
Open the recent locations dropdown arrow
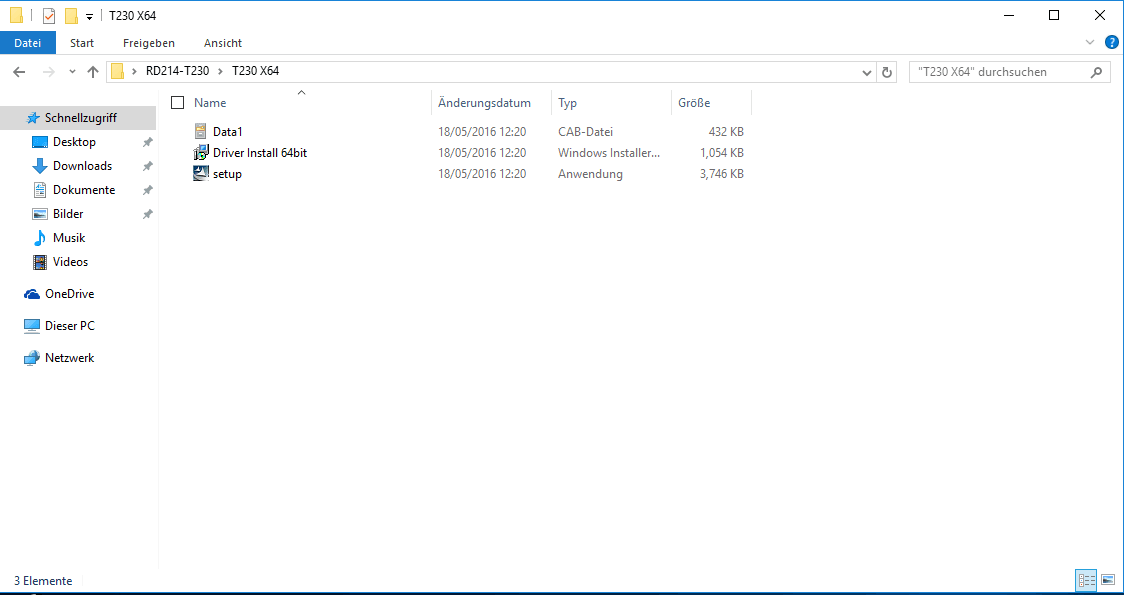coord(72,72)
